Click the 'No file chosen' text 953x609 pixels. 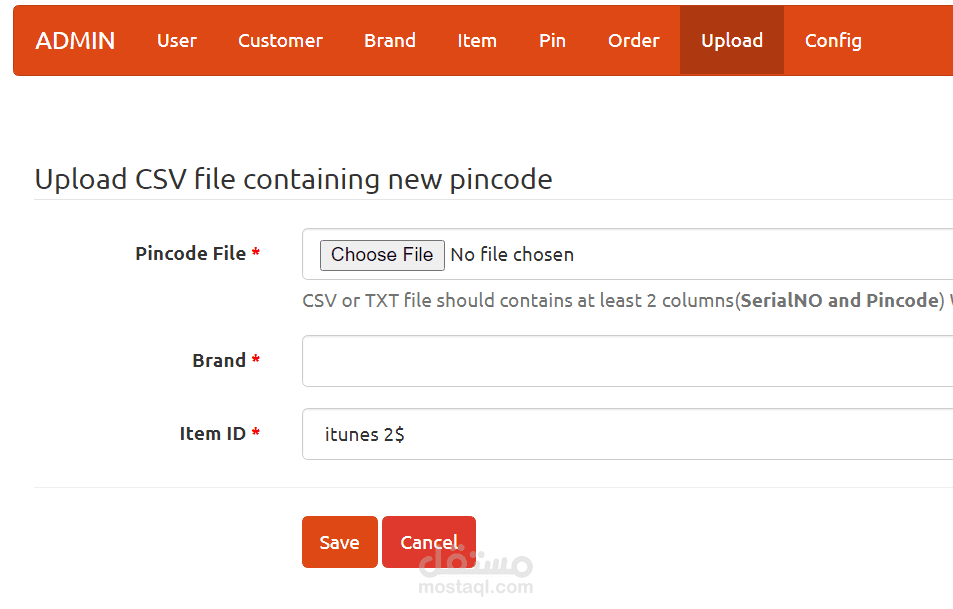(x=512, y=255)
